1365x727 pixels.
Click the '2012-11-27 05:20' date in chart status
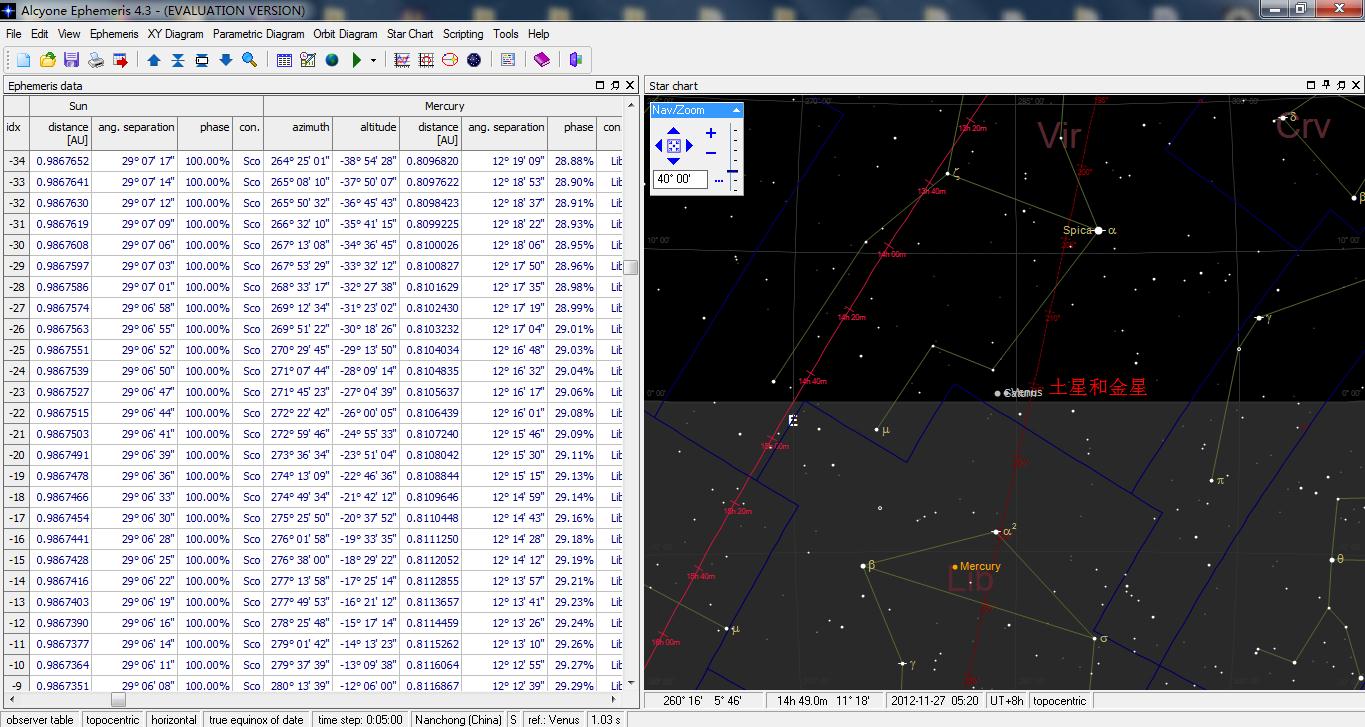pos(935,701)
